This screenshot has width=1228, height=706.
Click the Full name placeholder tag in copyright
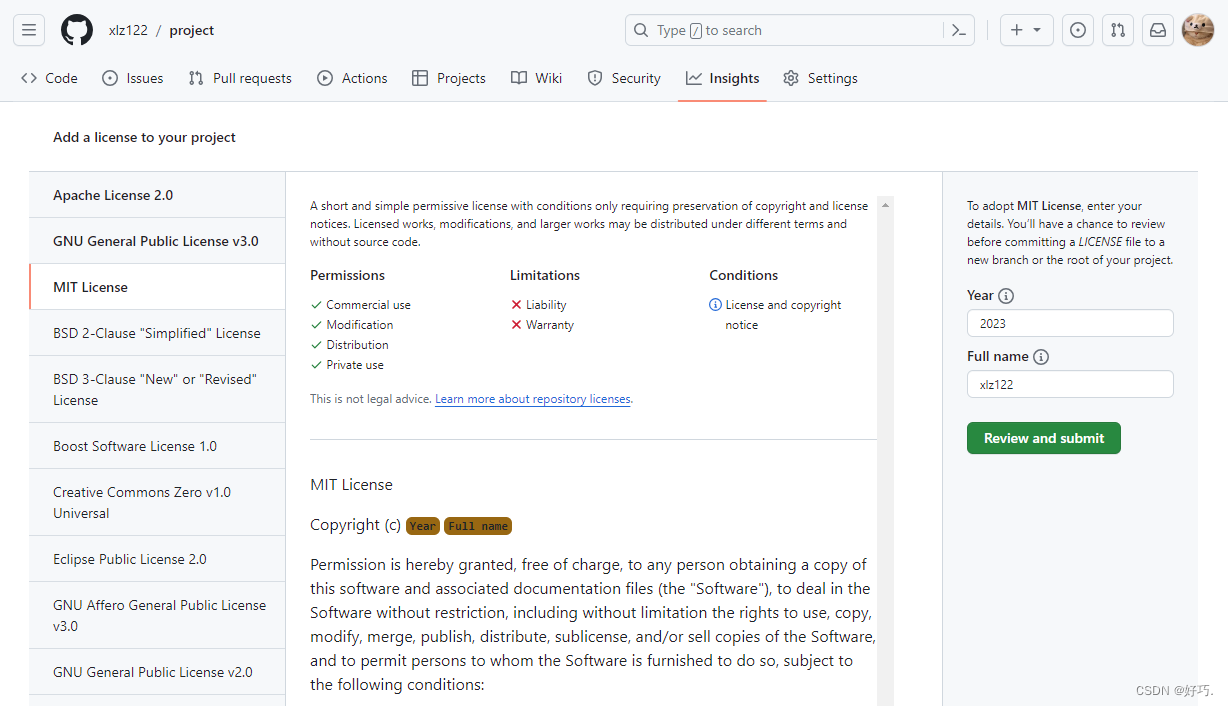[x=478, y=526]
